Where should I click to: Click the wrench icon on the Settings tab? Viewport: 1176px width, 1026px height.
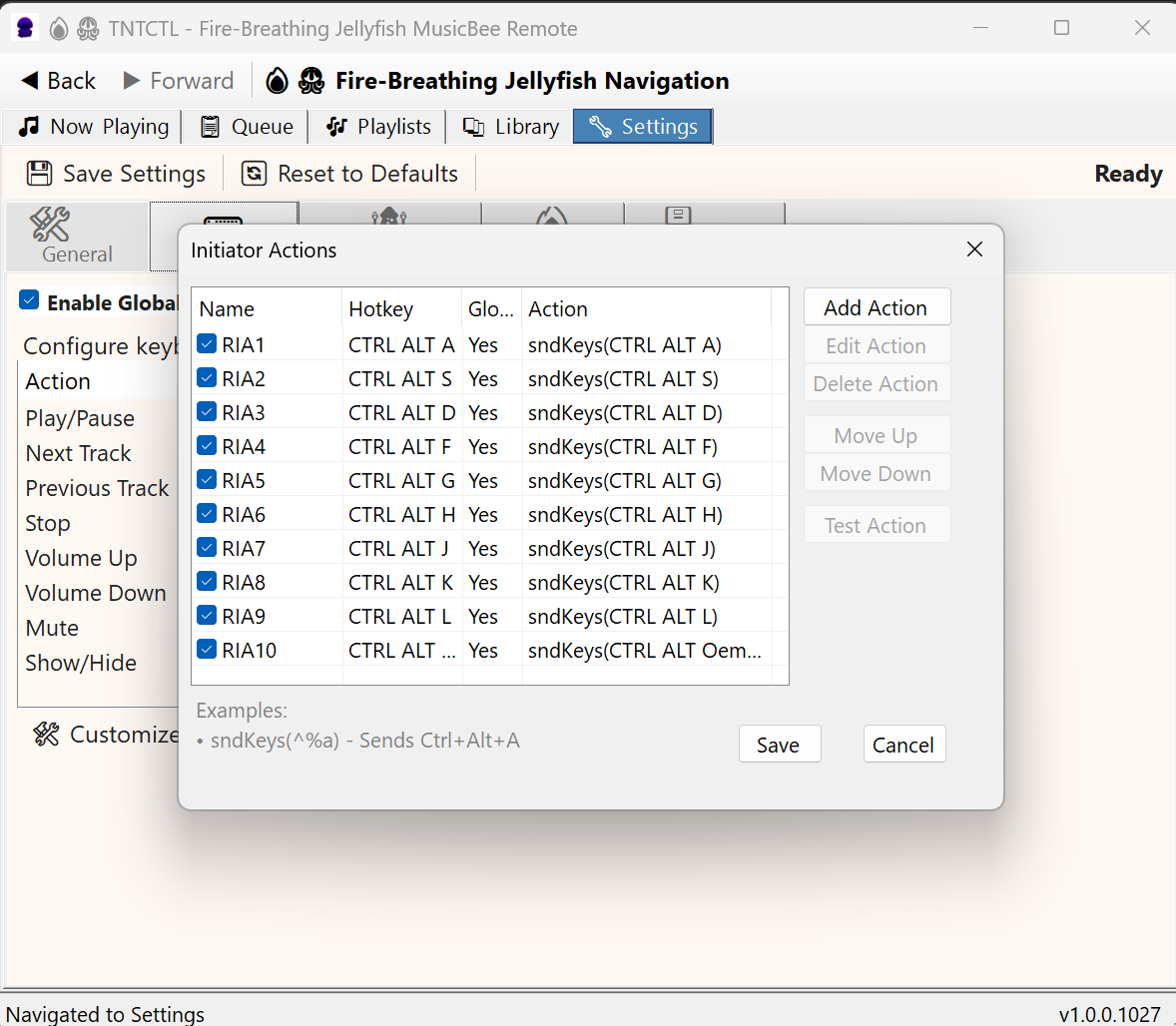click(599, 127)
